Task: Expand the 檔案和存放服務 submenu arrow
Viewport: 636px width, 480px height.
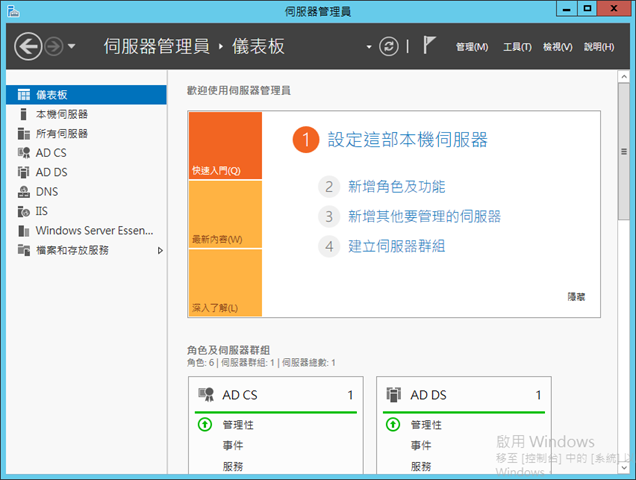Action: (x=160, y=250)
